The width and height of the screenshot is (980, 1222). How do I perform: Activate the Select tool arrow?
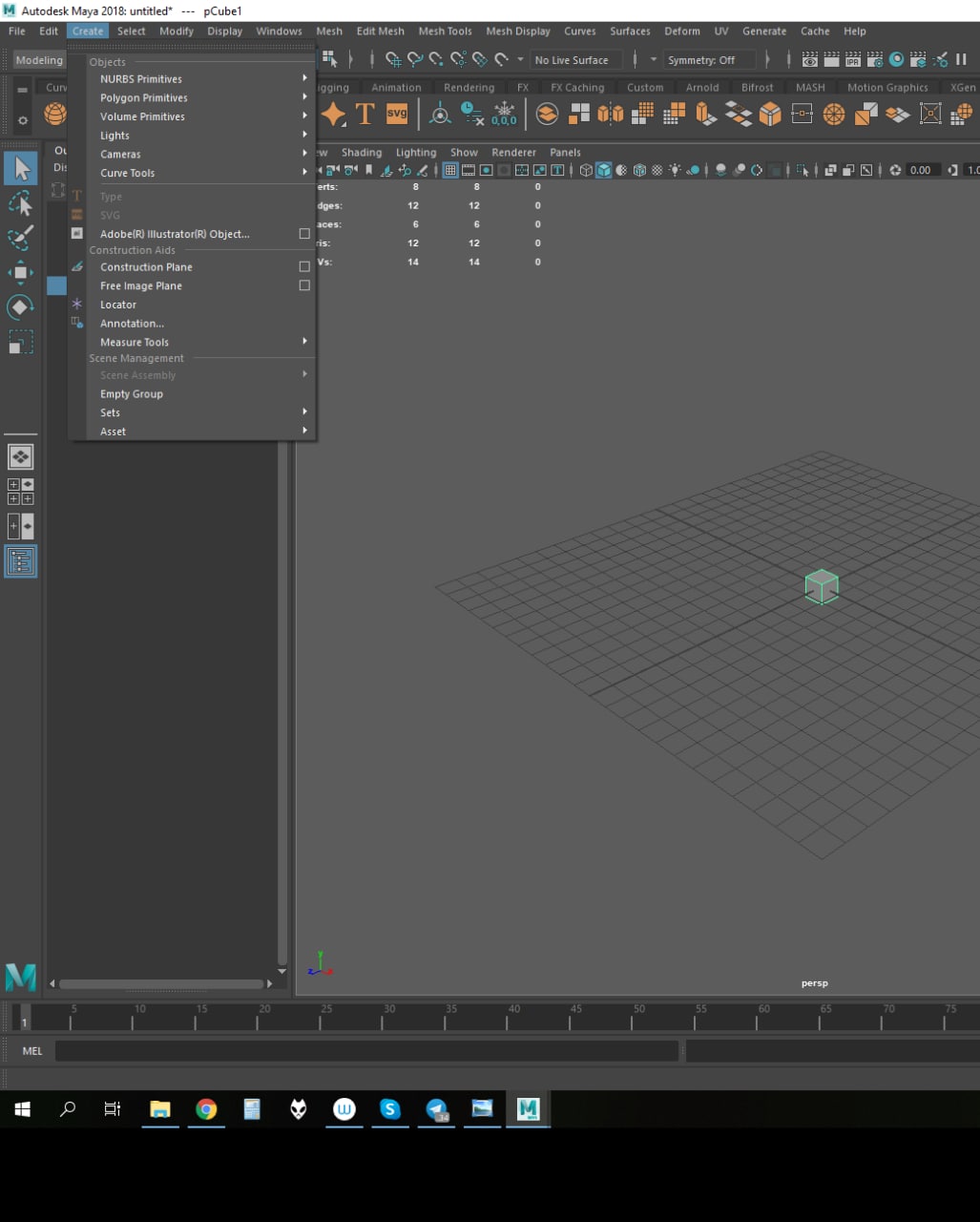tap(20, 168)
